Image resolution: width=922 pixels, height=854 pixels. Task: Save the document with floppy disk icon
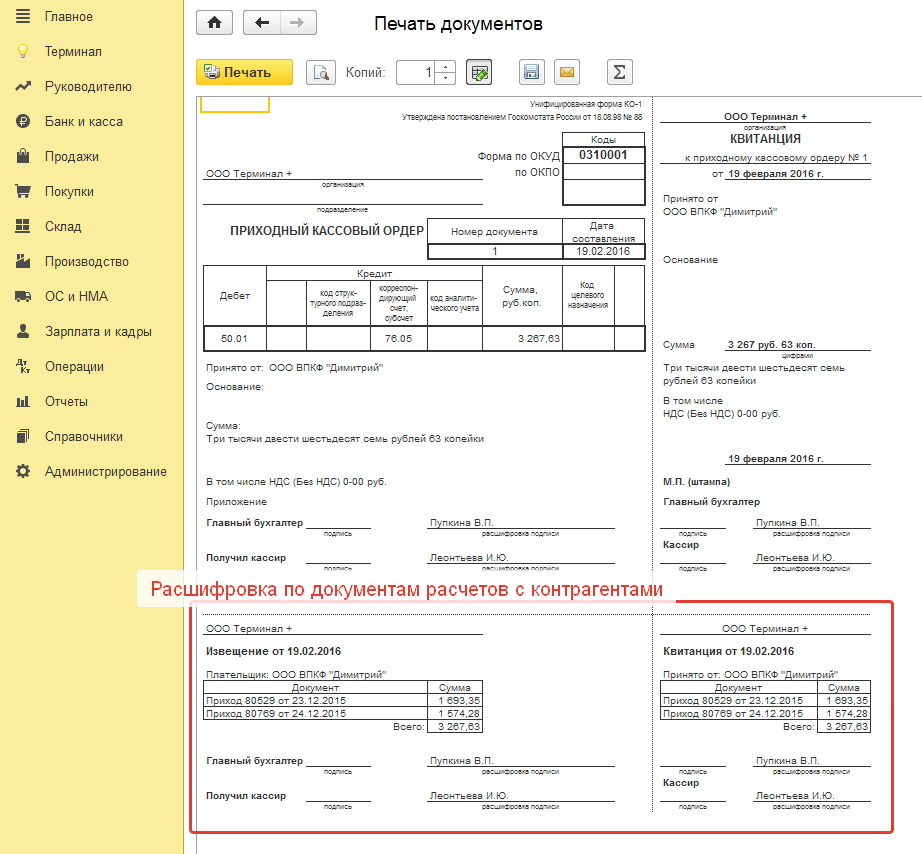click(x=532, y=72)
